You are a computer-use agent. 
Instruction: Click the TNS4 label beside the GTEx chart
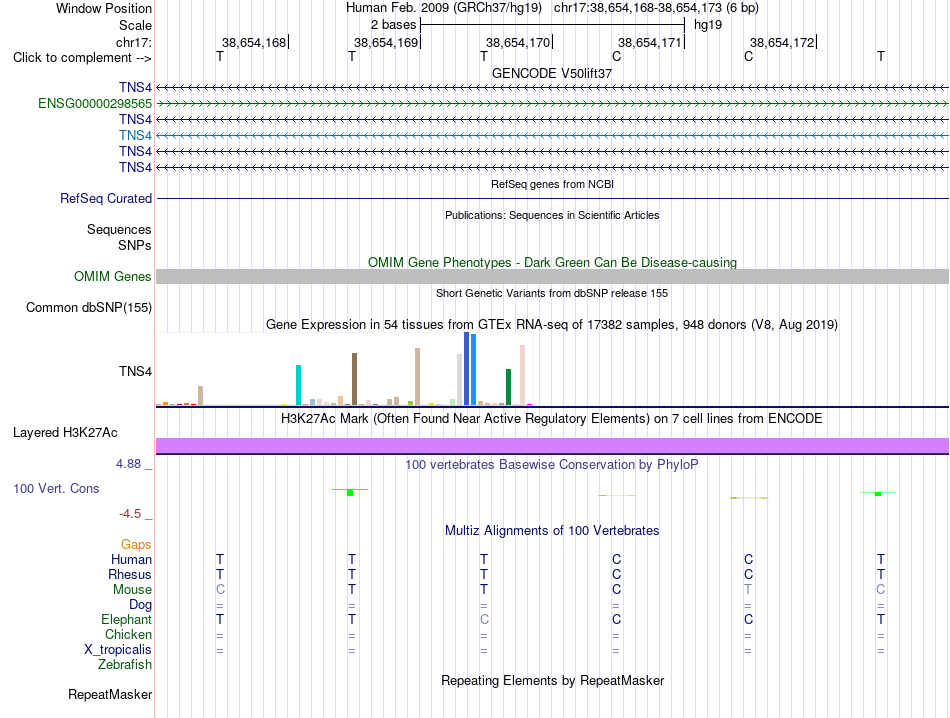[x=135, y=371]
